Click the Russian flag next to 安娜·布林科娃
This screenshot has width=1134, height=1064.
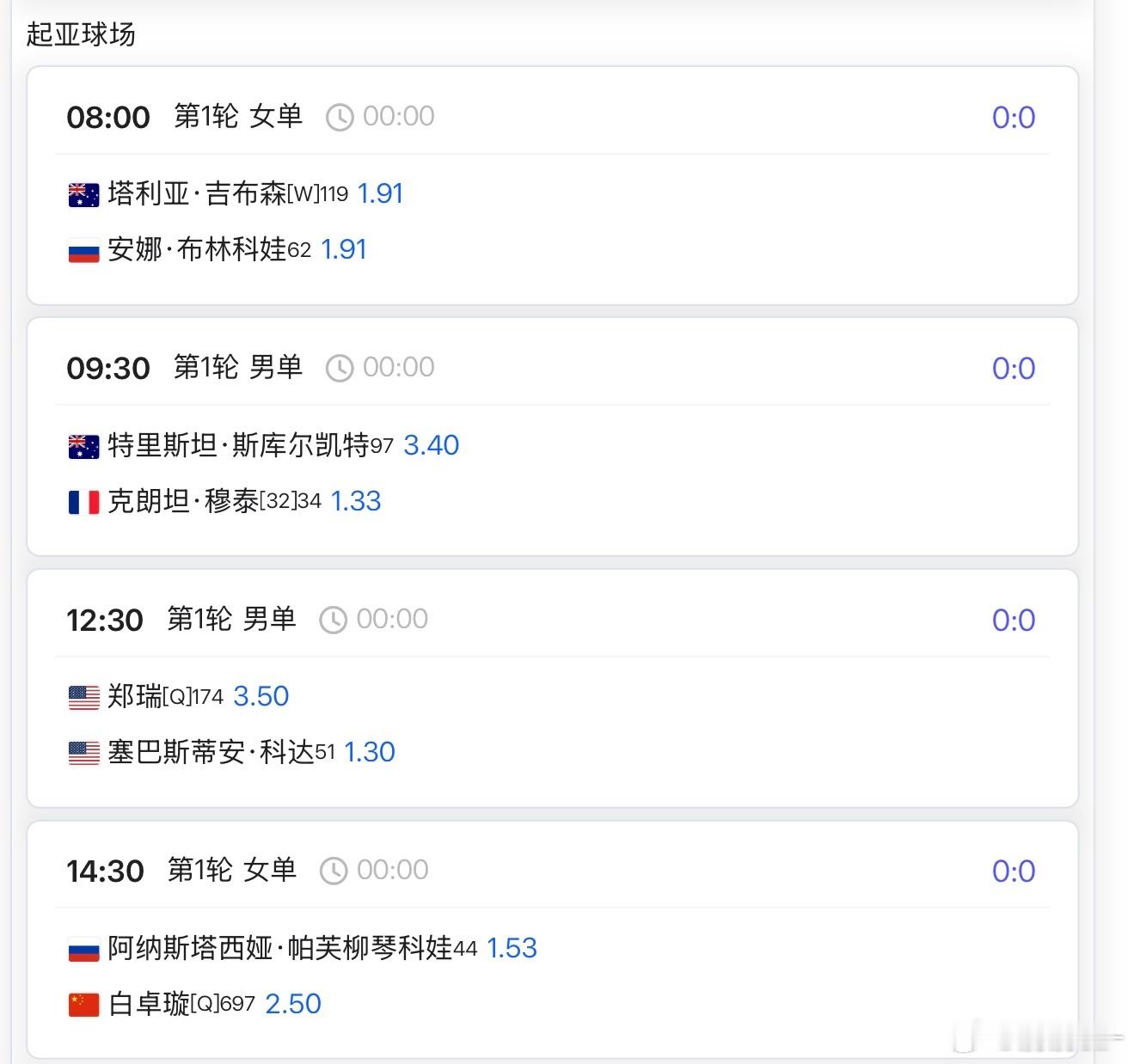click(83, 249)
